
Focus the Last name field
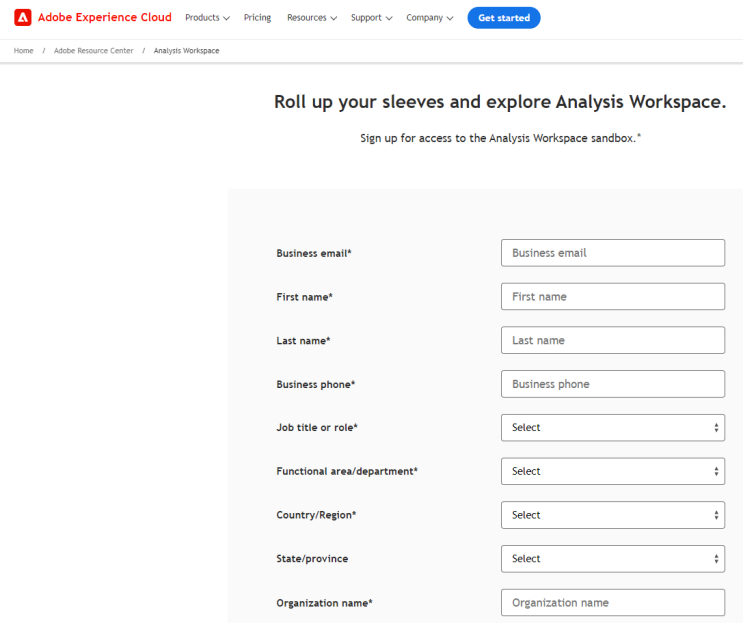click(x=613, y=340)
